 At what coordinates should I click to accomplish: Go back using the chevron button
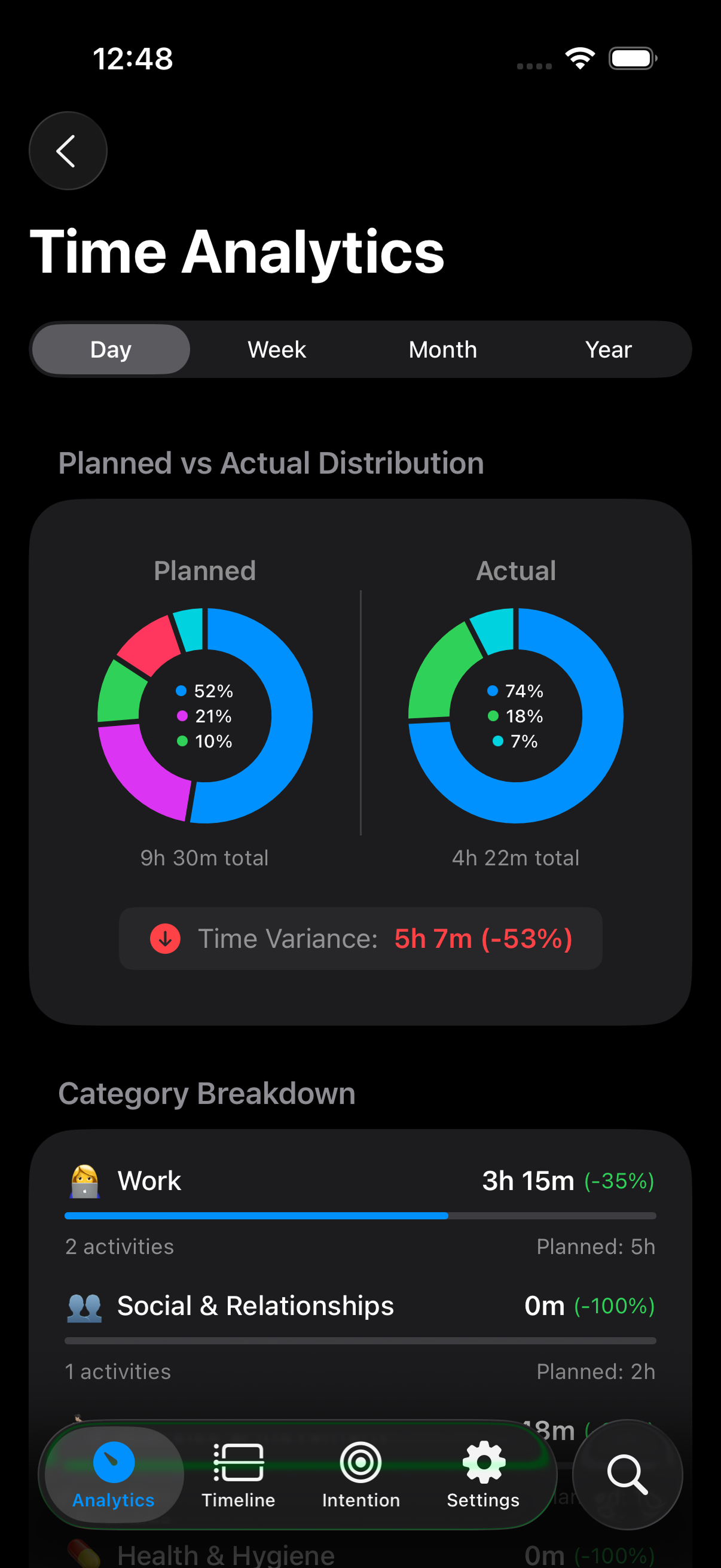[68, 150]
